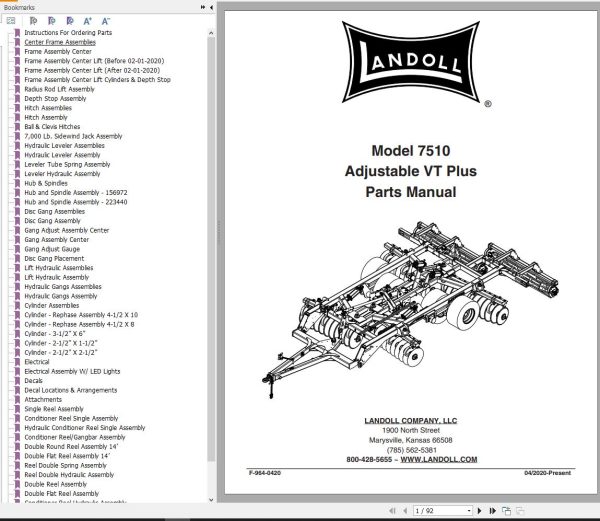
Task: Select Hydraulic Conditioner Reel Single Assembly
Action: pyautogui.click(x=85, y=428)
